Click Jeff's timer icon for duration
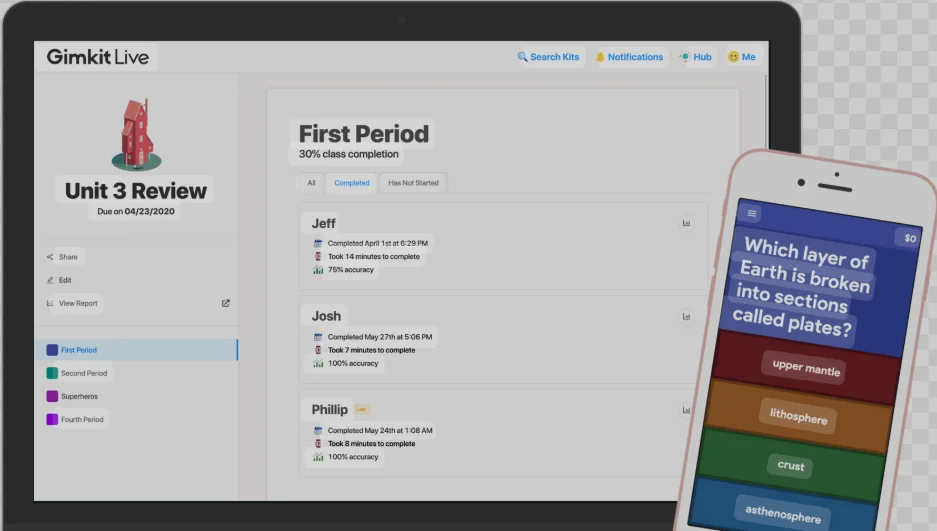 click(x=318, y=257)
